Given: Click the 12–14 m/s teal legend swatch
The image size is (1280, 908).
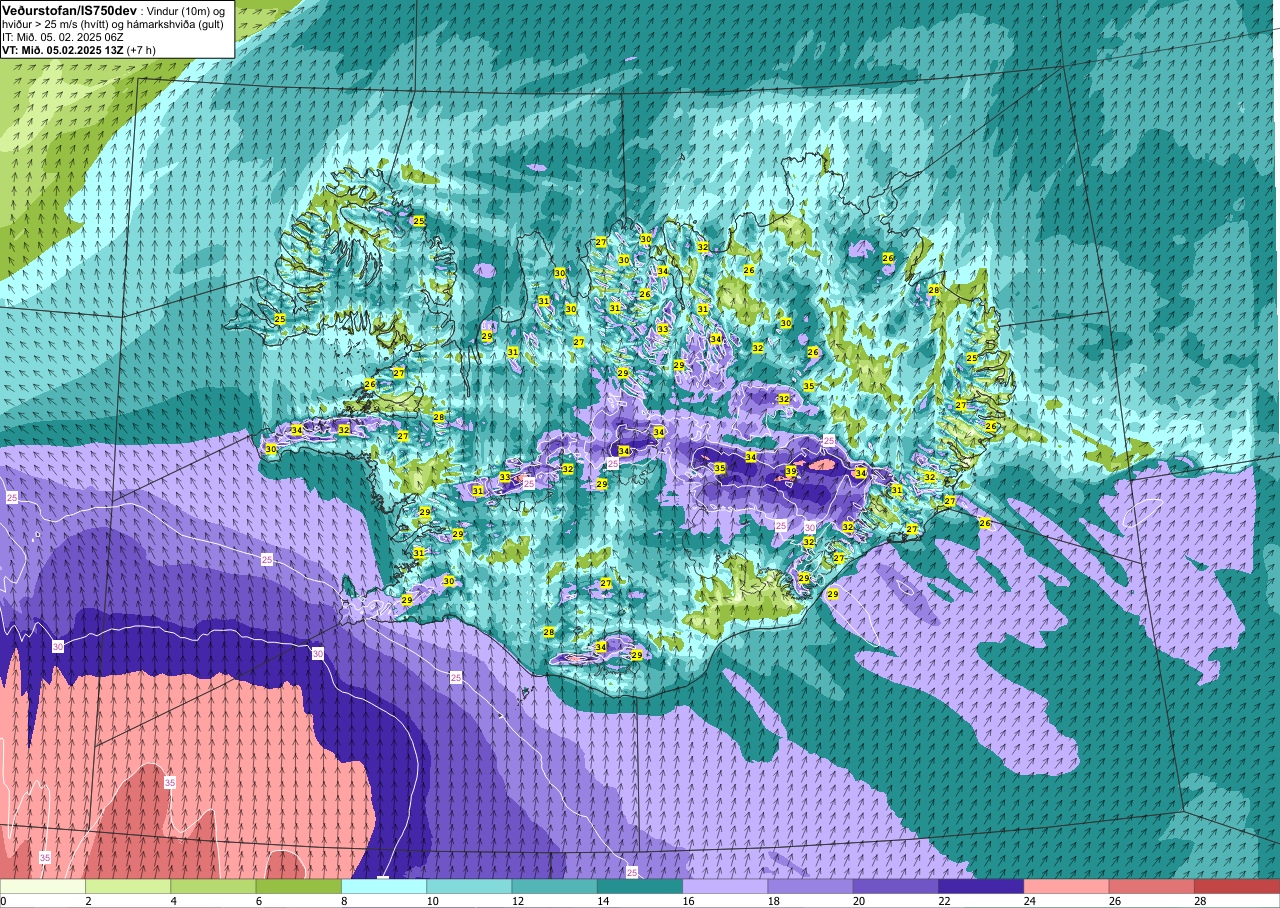Looking at the screenshot, I should (x=555, y=886).
